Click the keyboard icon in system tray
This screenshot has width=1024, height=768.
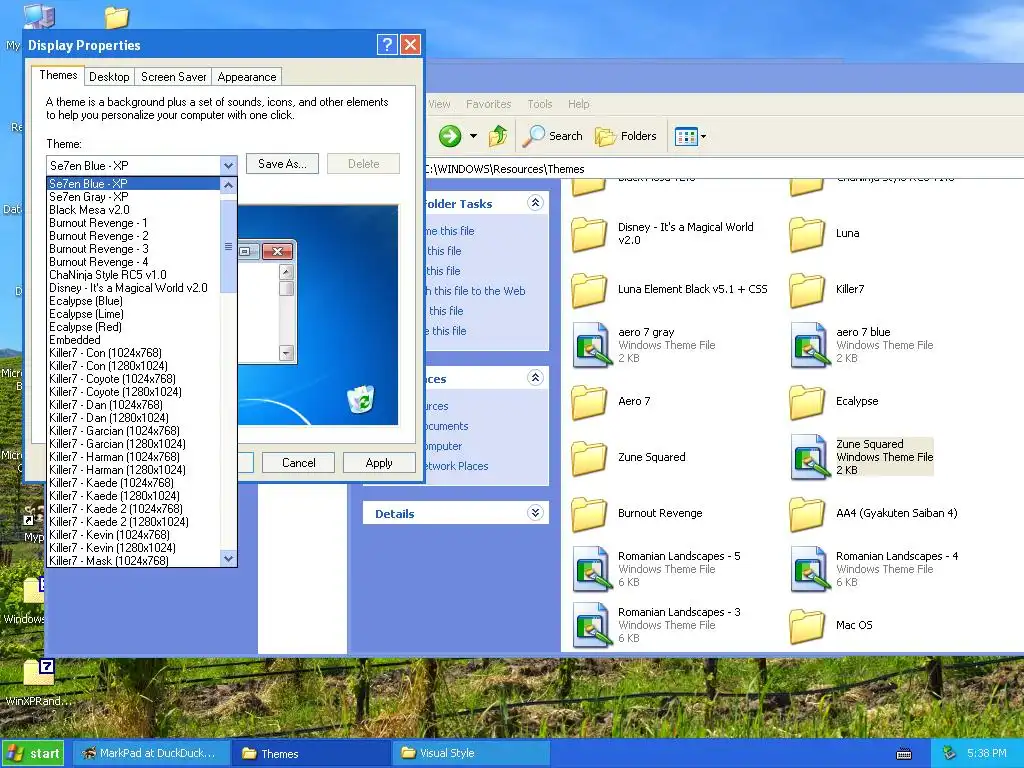tap(904, 754)
